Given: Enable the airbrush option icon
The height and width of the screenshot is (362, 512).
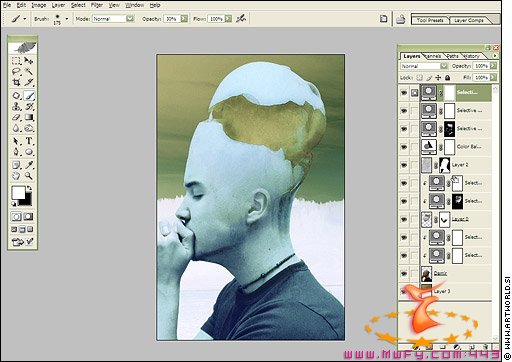Looking at the screenshot, I should (241, 19).
